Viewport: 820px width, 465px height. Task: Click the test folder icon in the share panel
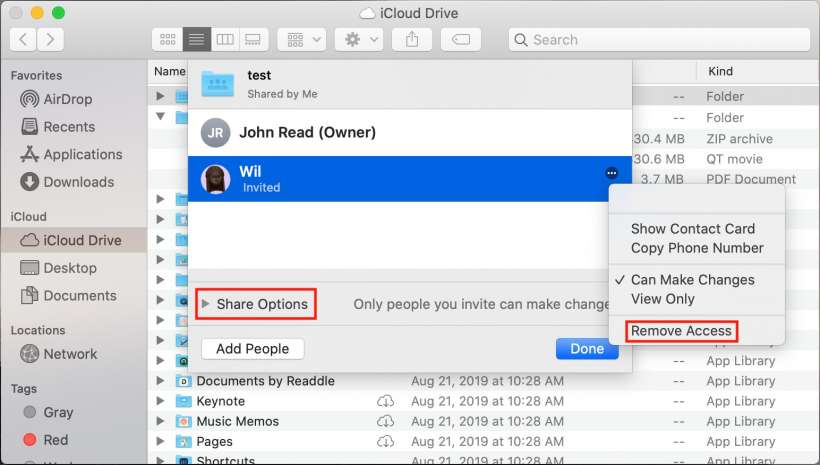pyautogui.click(x=218, y=84)
